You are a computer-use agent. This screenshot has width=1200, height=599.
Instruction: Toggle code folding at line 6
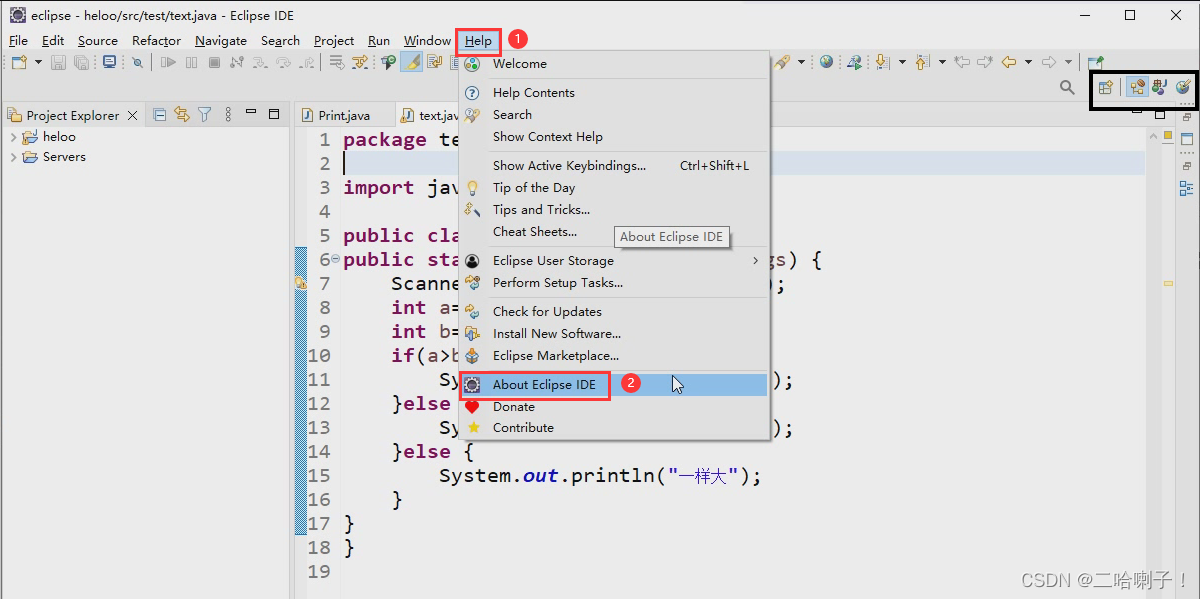336,259
